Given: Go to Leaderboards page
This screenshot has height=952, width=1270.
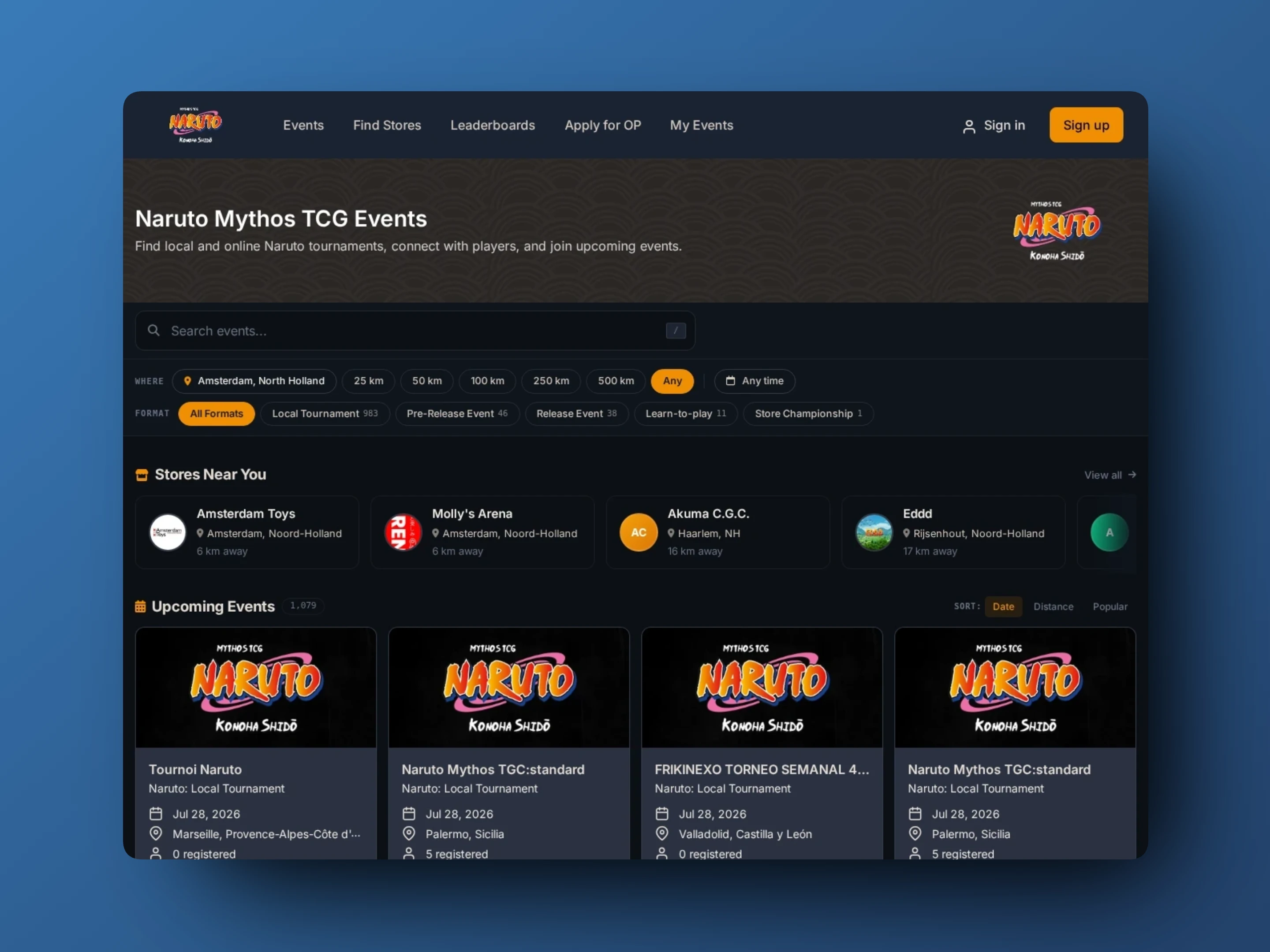Looking at the screenshot, I should point(493,125).
